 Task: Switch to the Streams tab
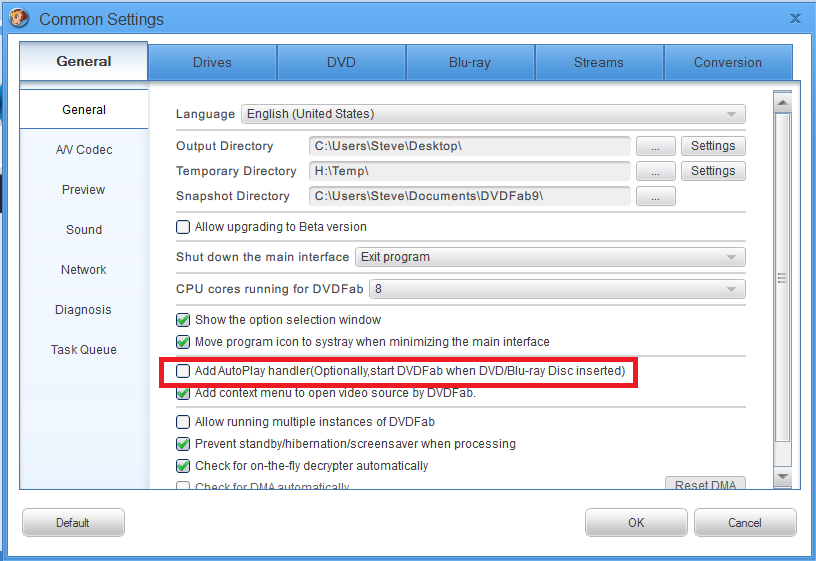click(598, 62)
